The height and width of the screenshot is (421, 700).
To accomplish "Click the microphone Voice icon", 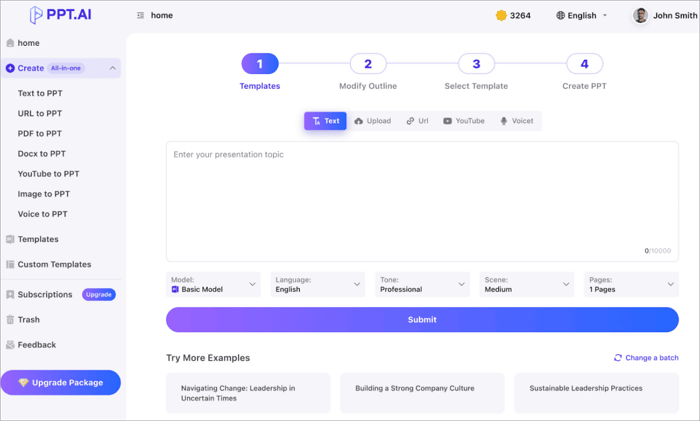I will pyautogui.click(x=504, y=121).
